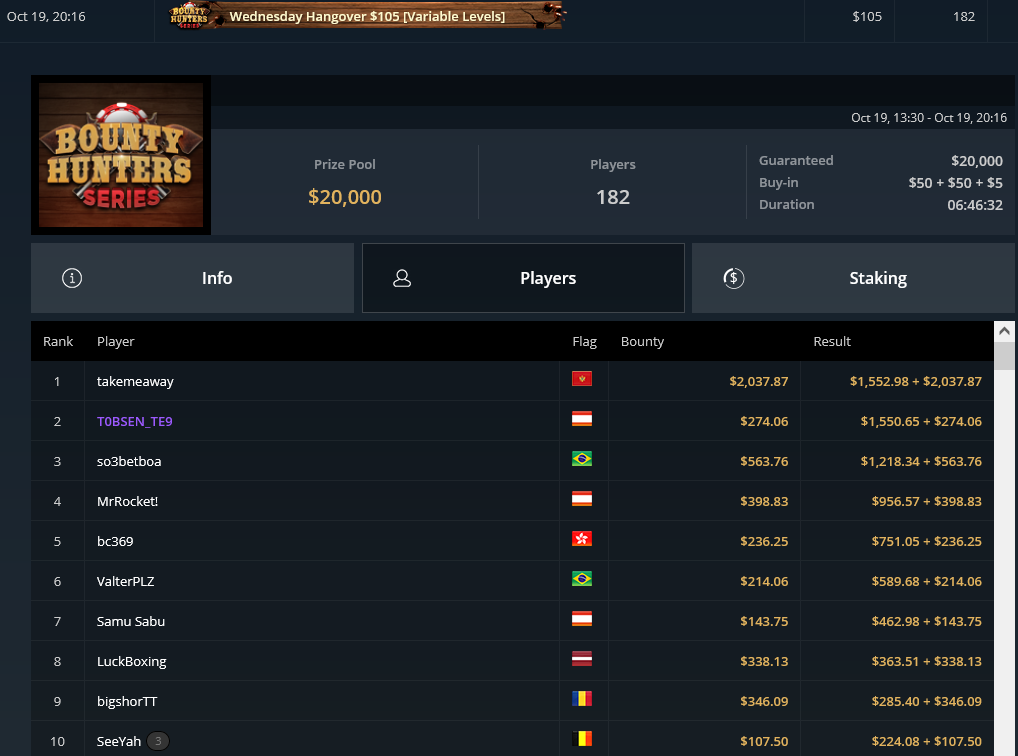Click the player name MrRocket!

[x=127, y=501]
